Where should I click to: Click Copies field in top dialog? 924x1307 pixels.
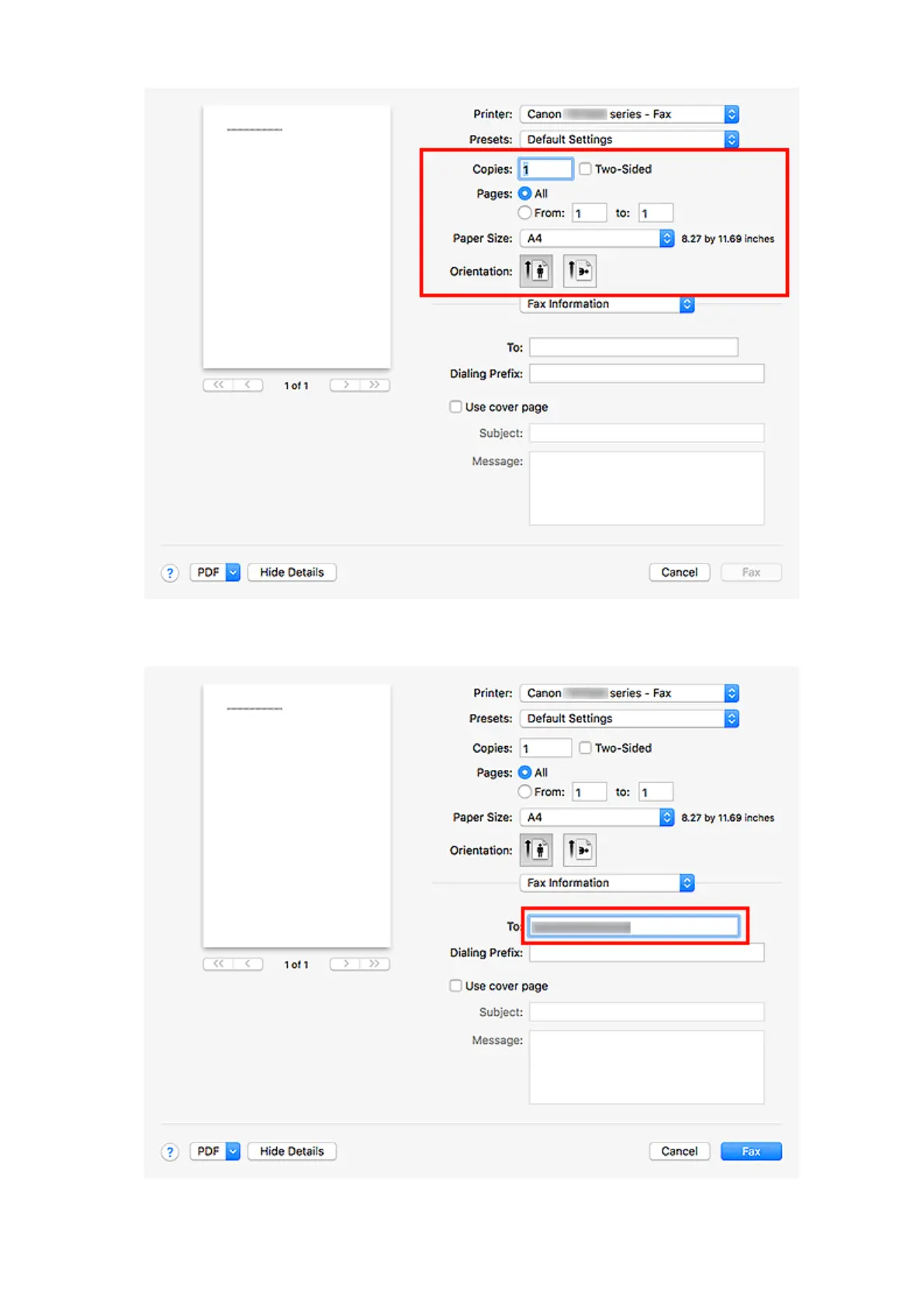545,168
